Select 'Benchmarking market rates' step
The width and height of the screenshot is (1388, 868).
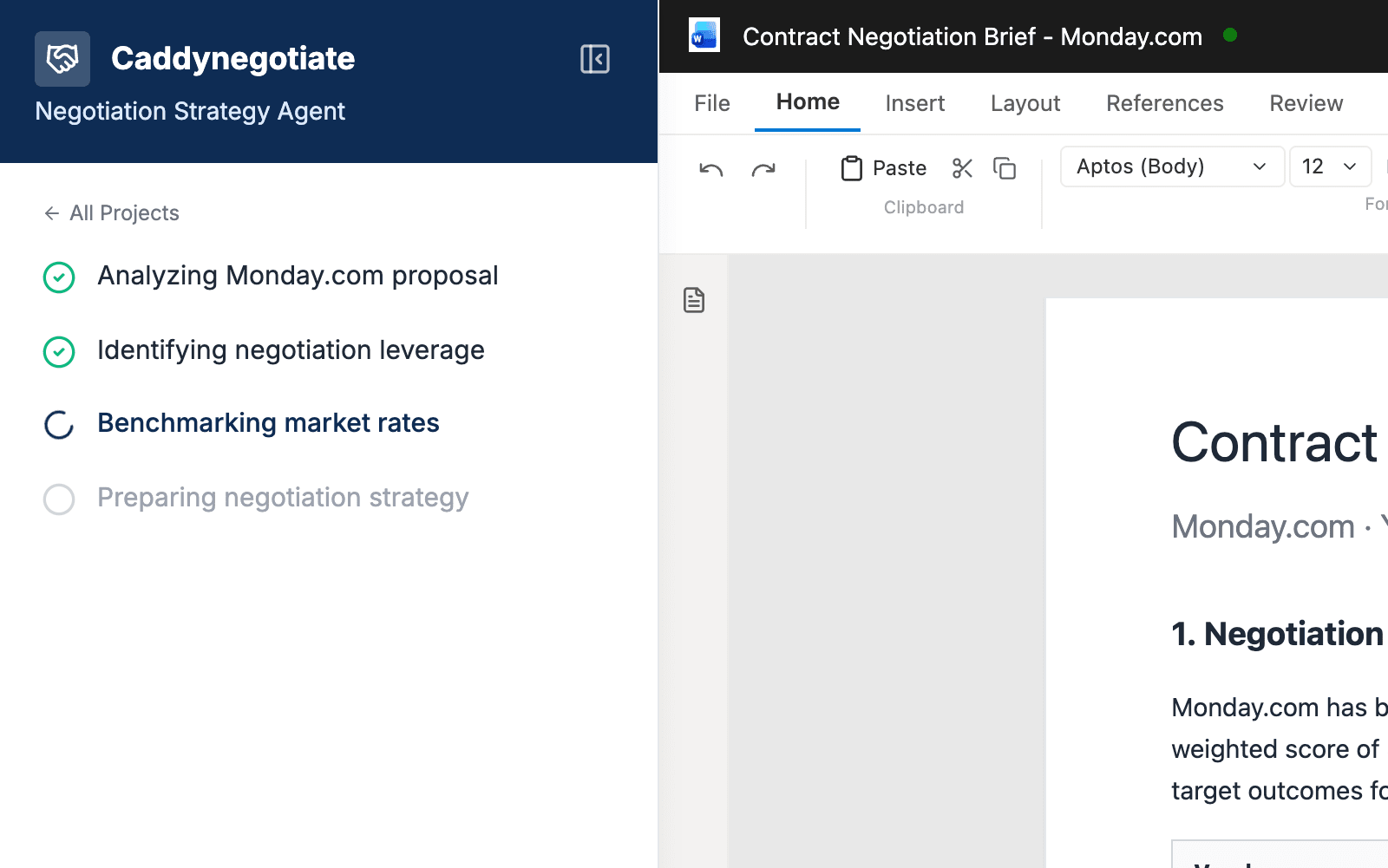click(268, 423)
